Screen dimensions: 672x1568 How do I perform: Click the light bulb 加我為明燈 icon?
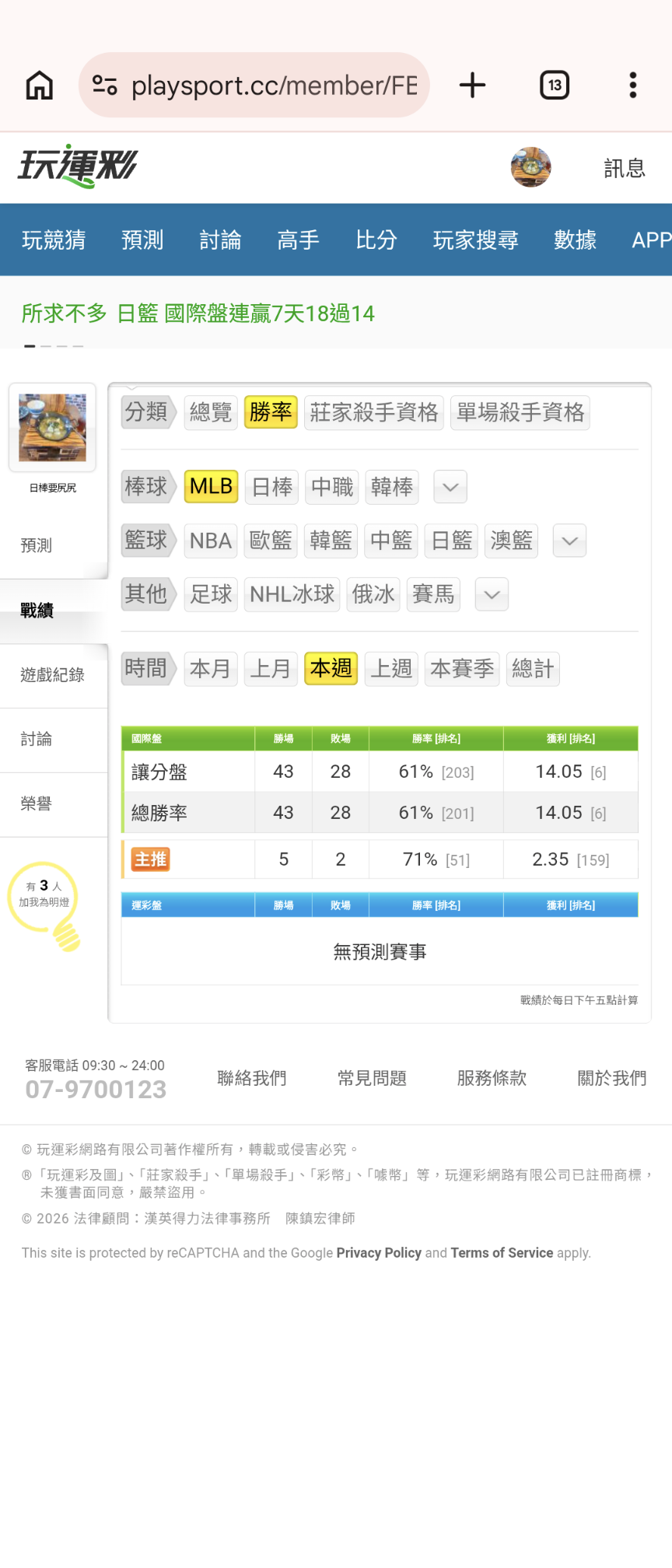(45, 903)
